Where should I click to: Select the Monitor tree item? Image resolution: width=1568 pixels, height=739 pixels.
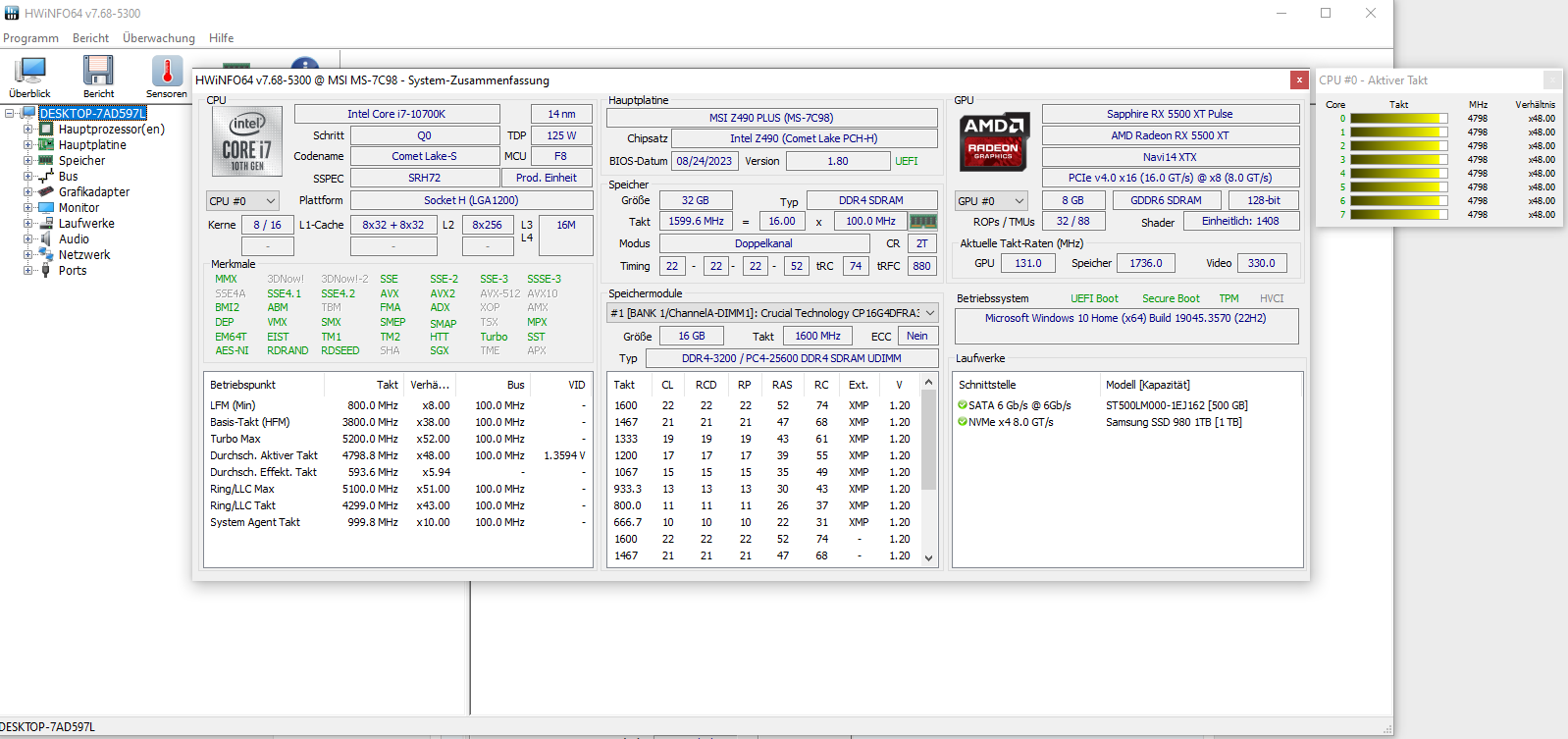(x=78, y=207)
